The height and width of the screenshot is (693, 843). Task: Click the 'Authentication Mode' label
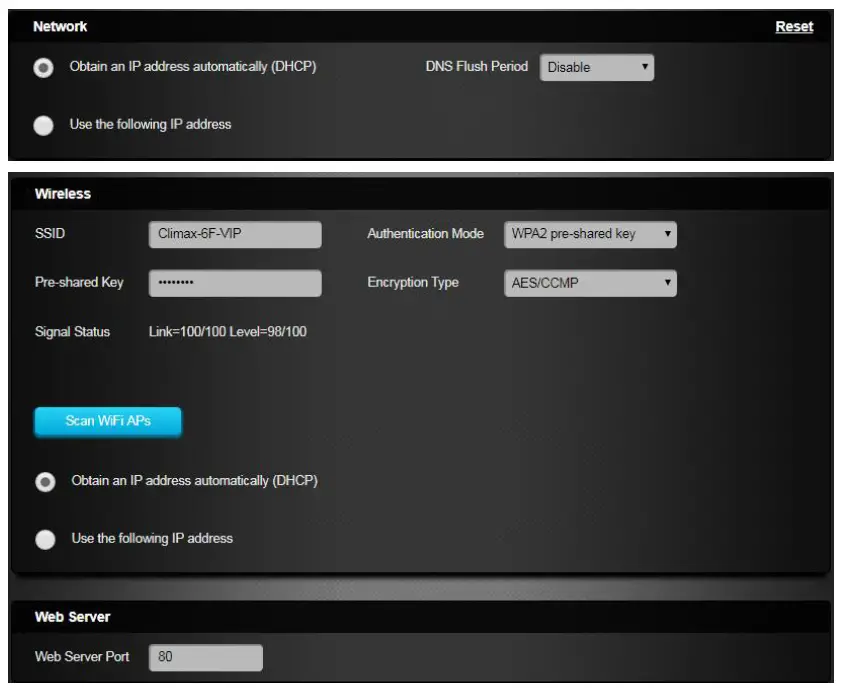(x=426, y=233)
